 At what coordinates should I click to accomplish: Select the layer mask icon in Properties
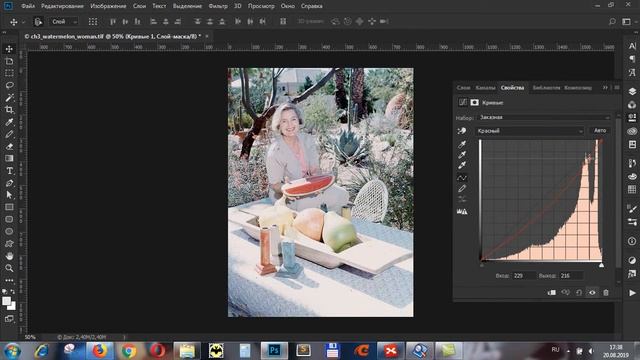tap(474, 102)
